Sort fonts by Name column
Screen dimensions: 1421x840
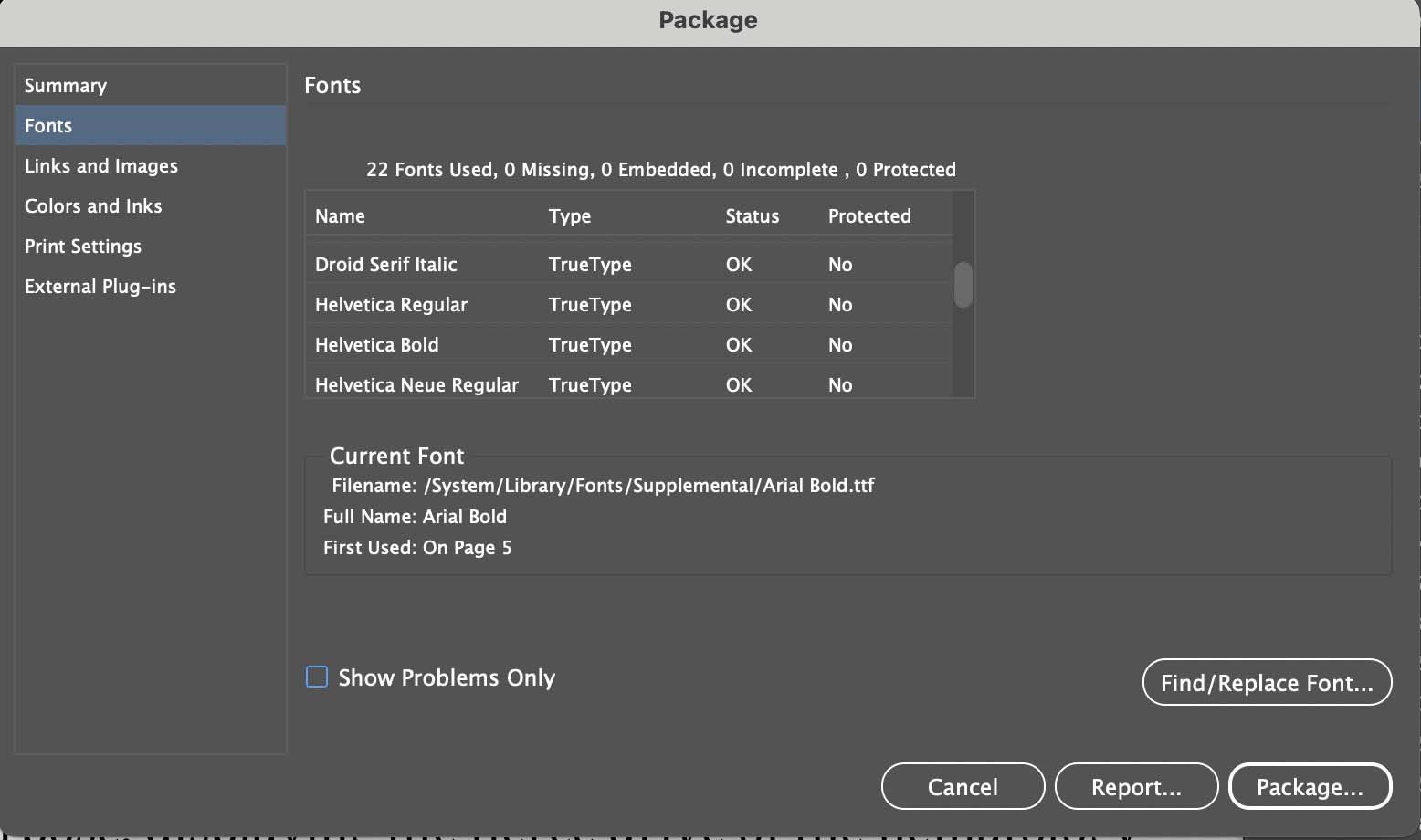pyautogui.click(x=340, y=215)
